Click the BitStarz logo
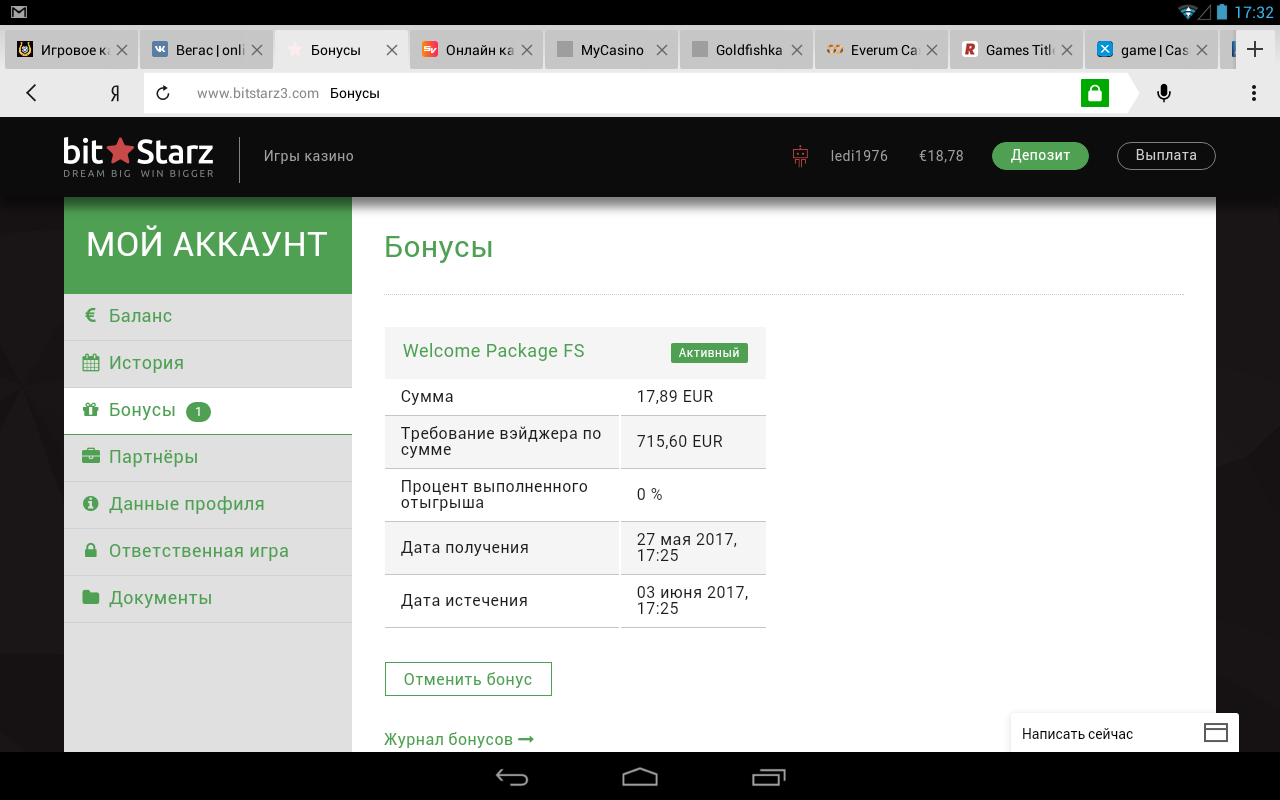The width and height of the screenshot is (1280, 800). (x=138, y=157)
